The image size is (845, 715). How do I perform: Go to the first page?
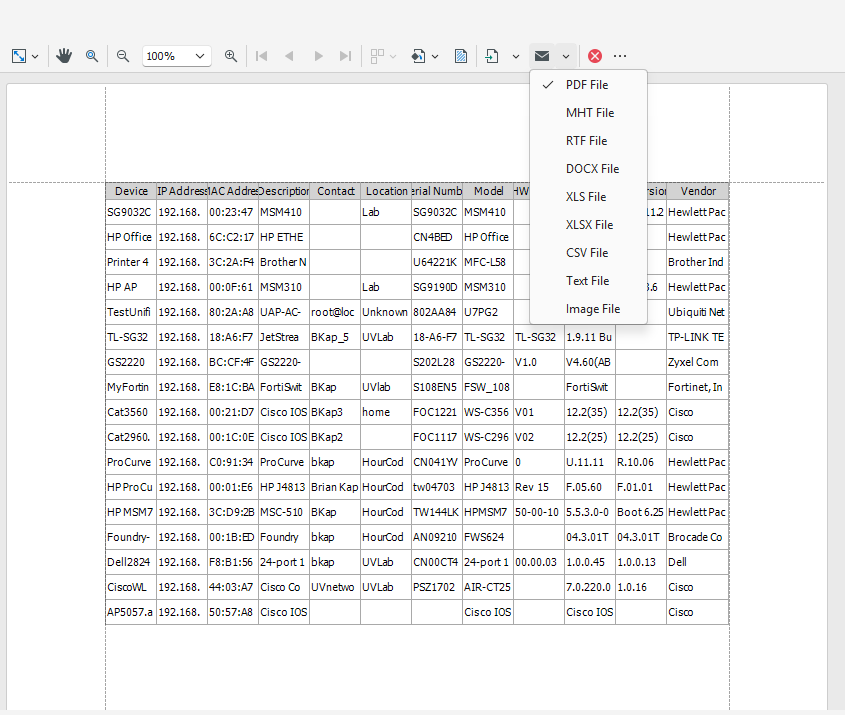[x=262, y=56]
